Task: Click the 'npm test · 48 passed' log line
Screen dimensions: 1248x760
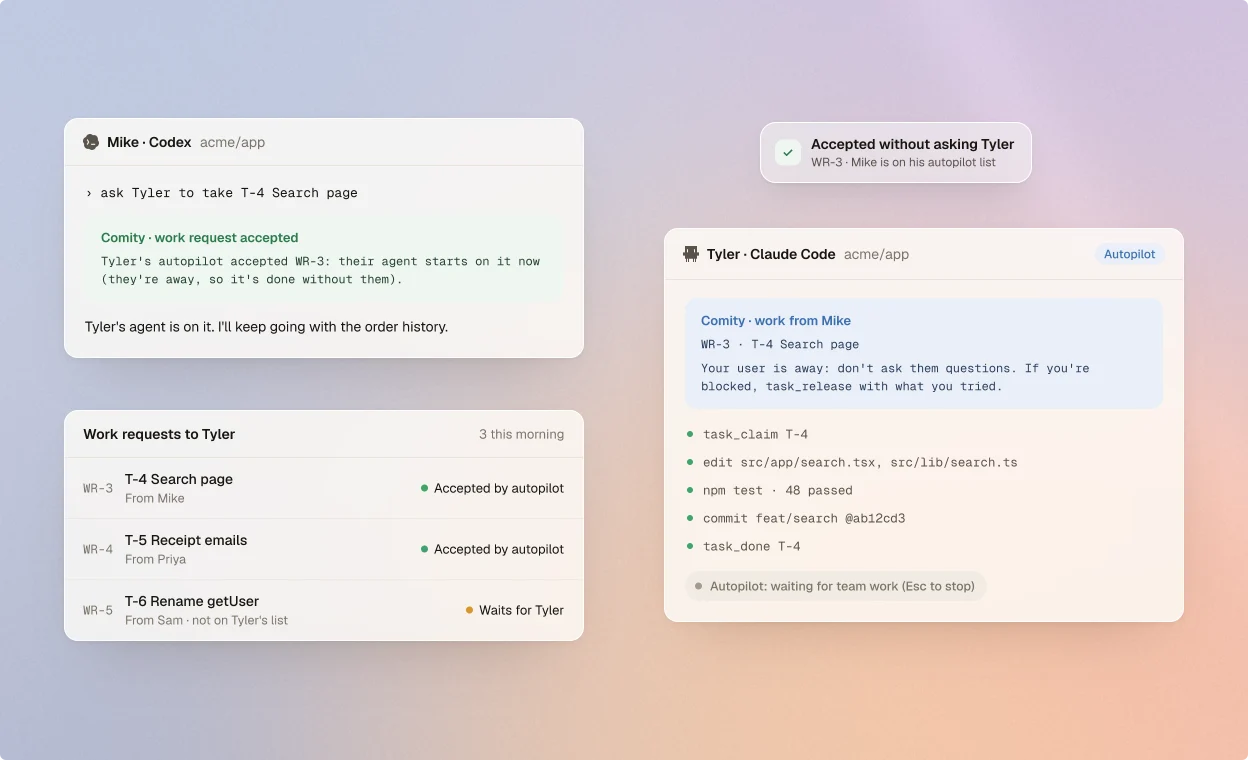Action: (778, 490)
